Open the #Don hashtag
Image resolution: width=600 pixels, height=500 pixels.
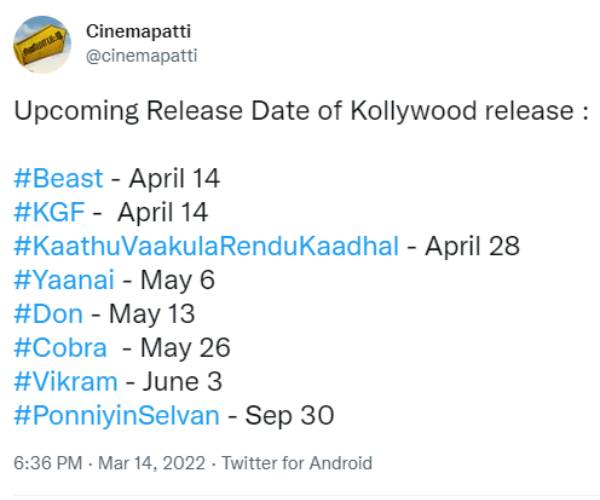(x=50, y=314)
